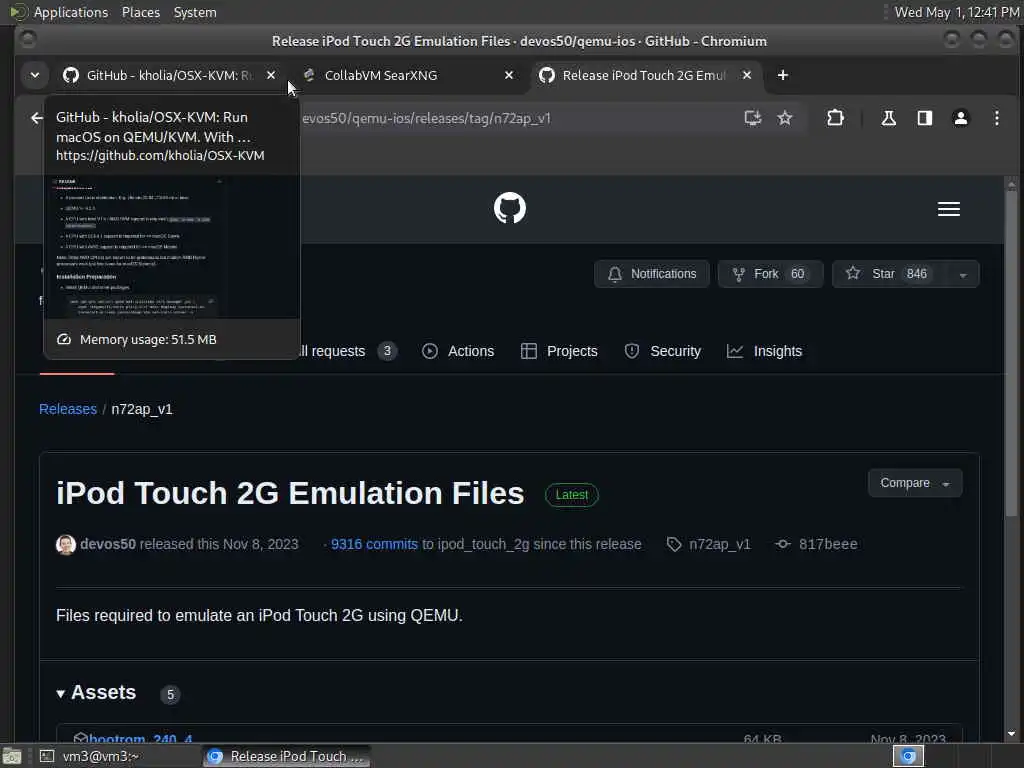
Task: Open the Compare dropdown
Action: pos(914,483)
